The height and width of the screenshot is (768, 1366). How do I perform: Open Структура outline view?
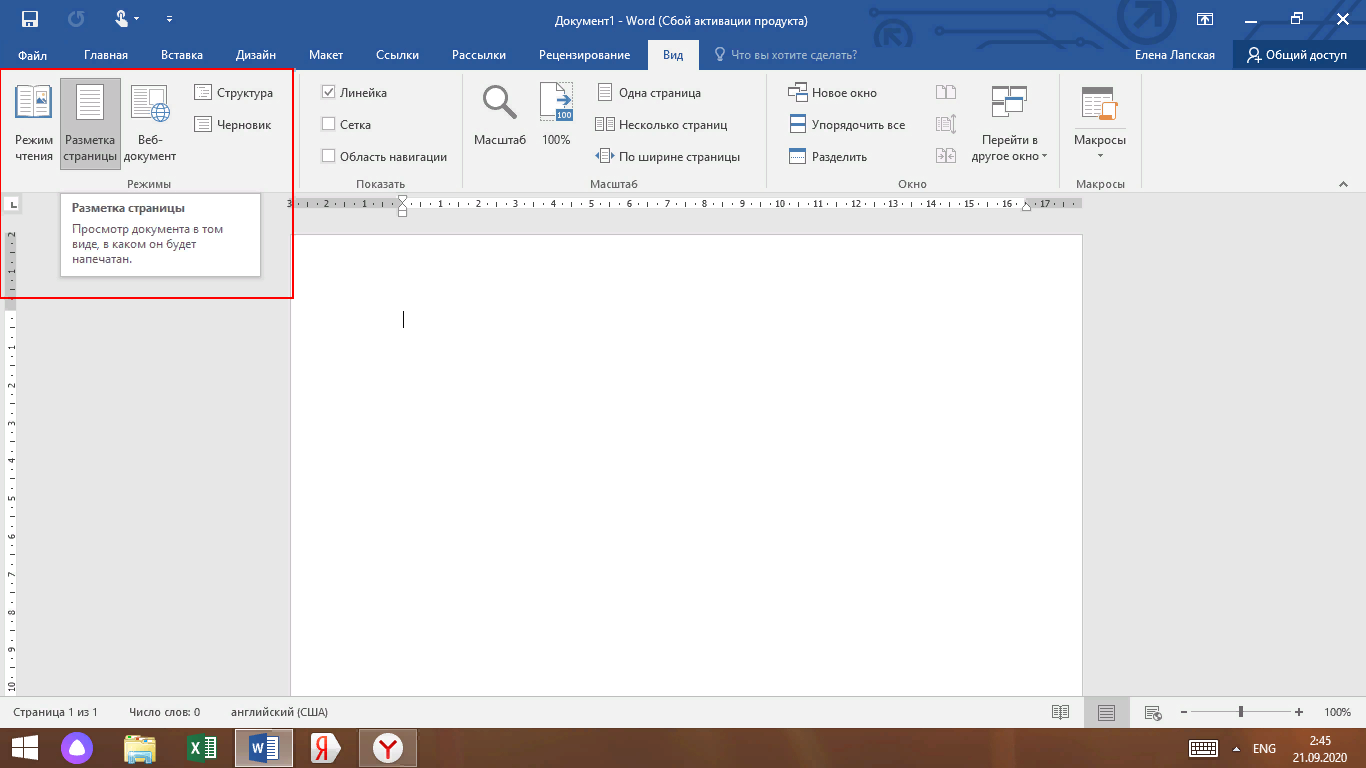(x=233, y=93)
